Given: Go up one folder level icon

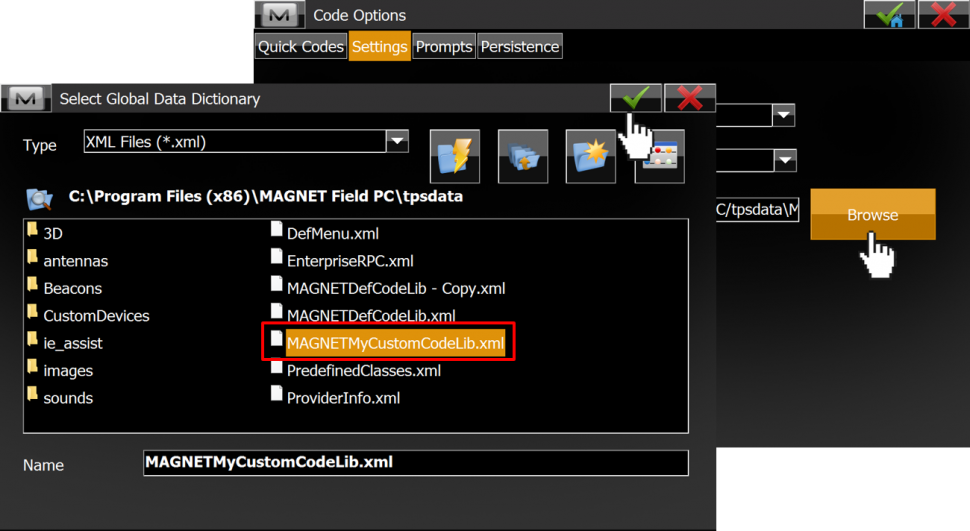Looking at the screenshot, I should [522, 156].
